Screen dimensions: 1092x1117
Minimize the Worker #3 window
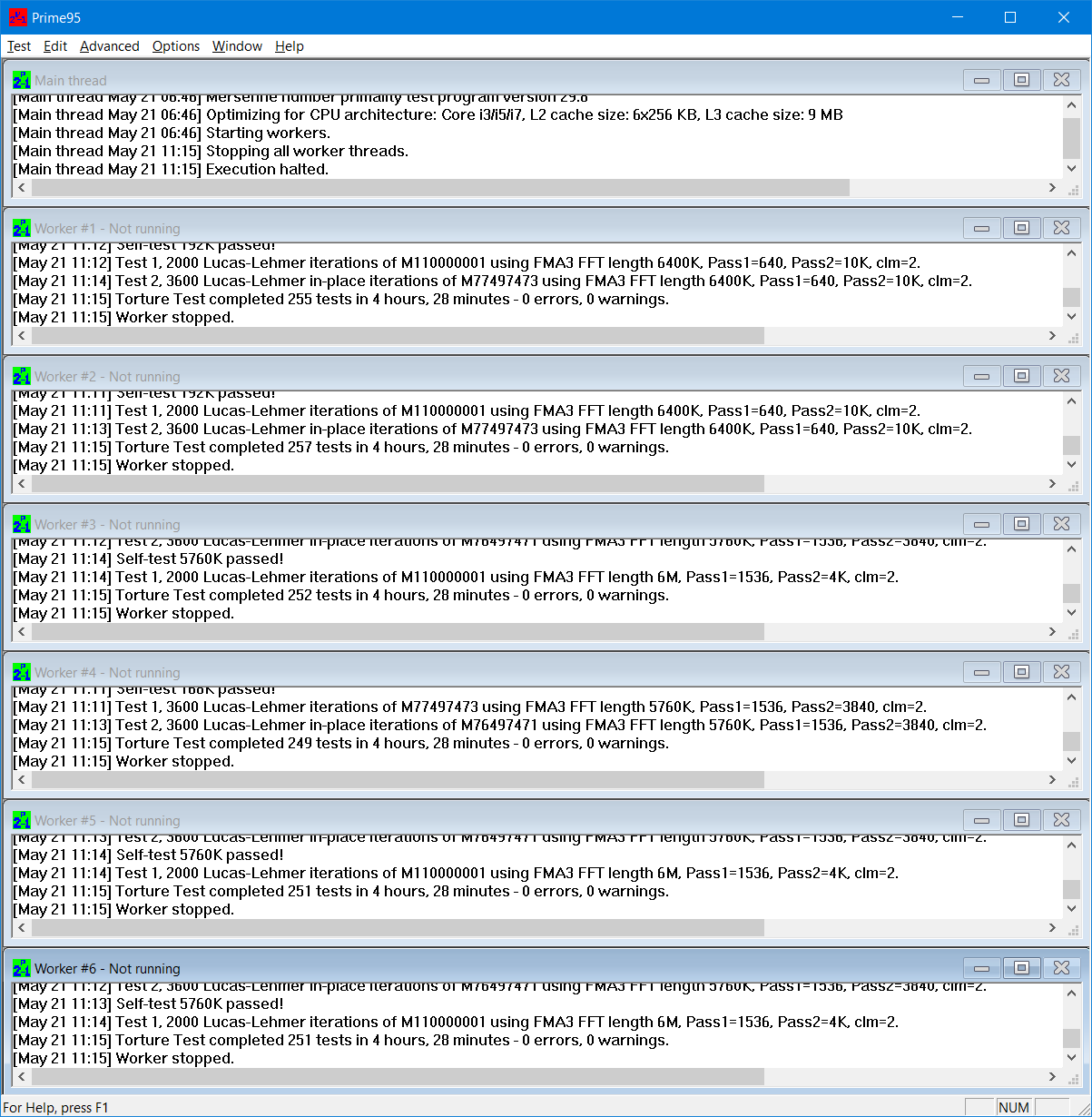tap(981, 524)
